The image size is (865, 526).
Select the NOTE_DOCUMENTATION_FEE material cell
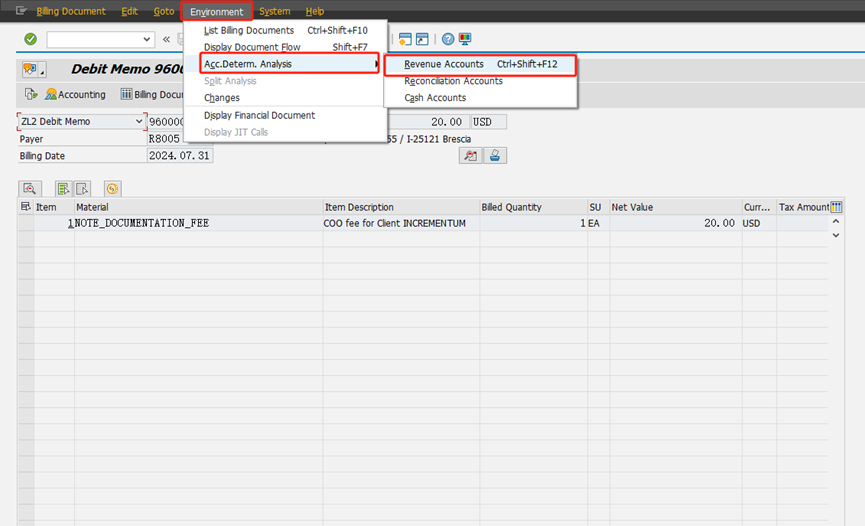pyautogui.click(x=142, y=223)
